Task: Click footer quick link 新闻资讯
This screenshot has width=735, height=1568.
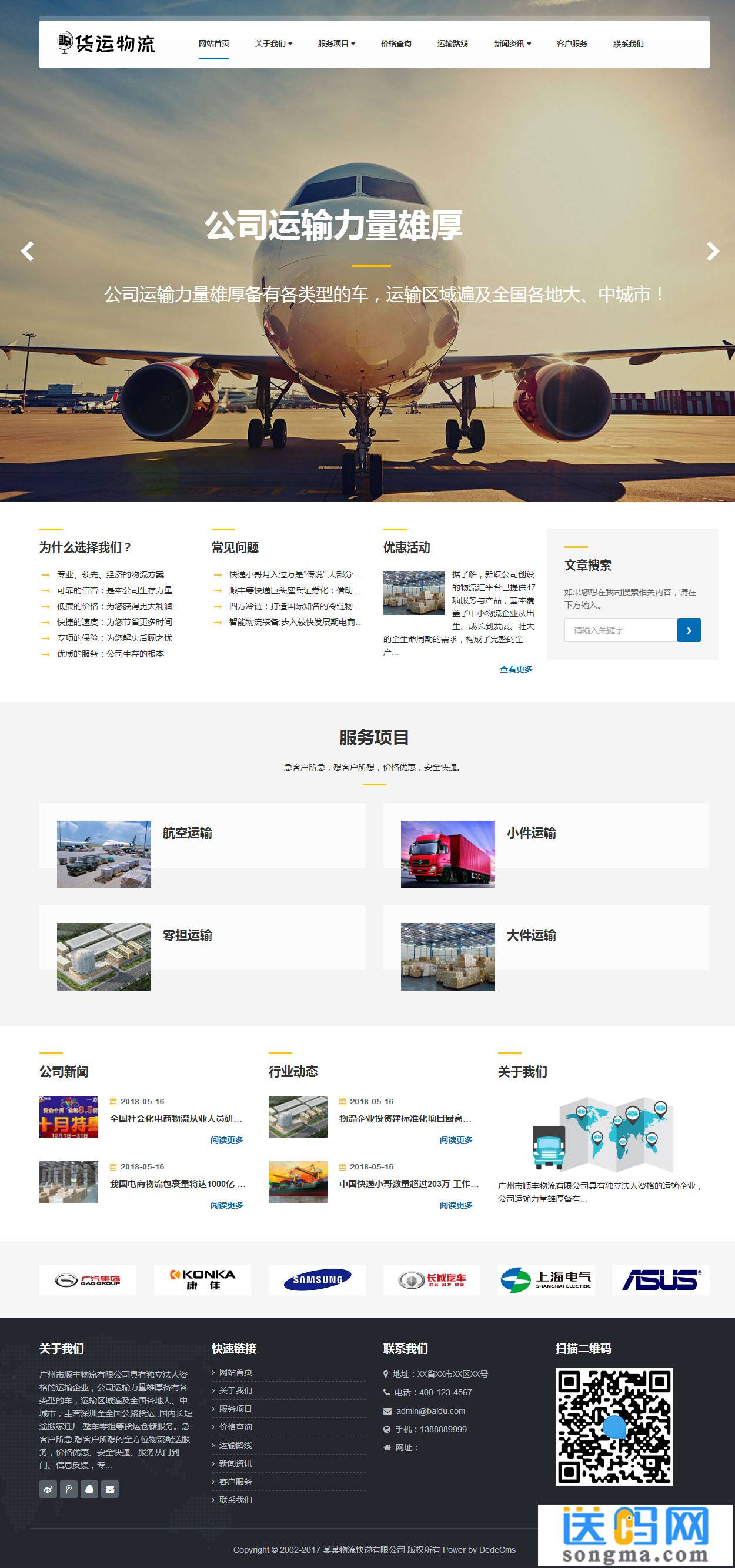Action: coord(236,1463)
